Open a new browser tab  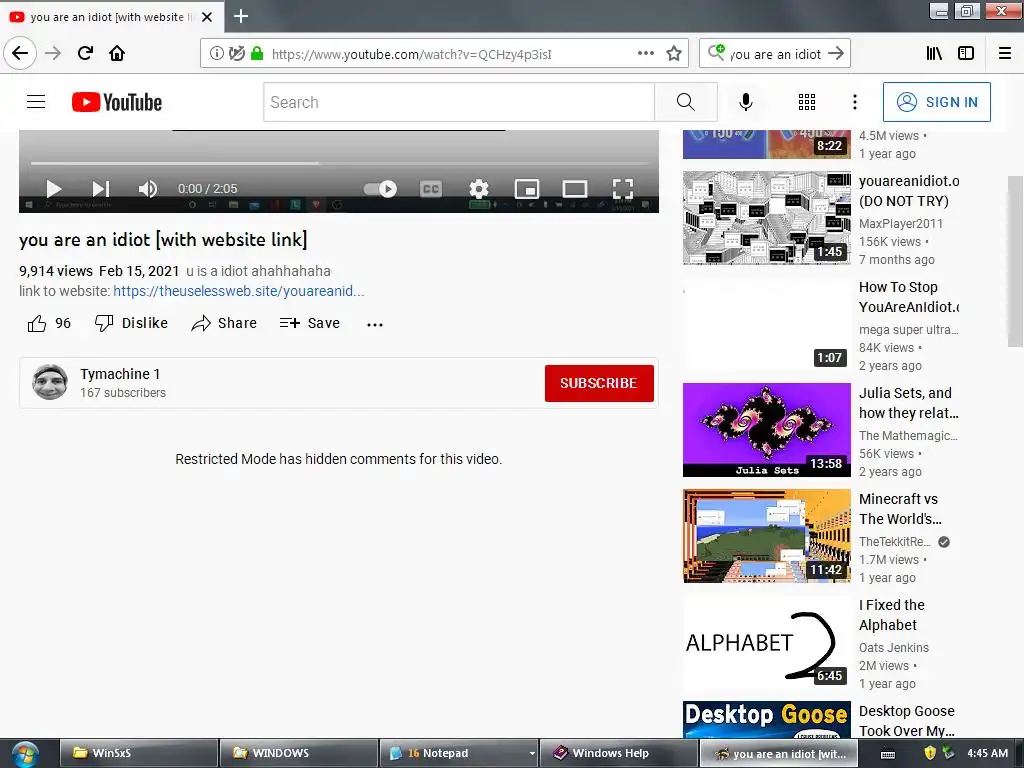240,16
